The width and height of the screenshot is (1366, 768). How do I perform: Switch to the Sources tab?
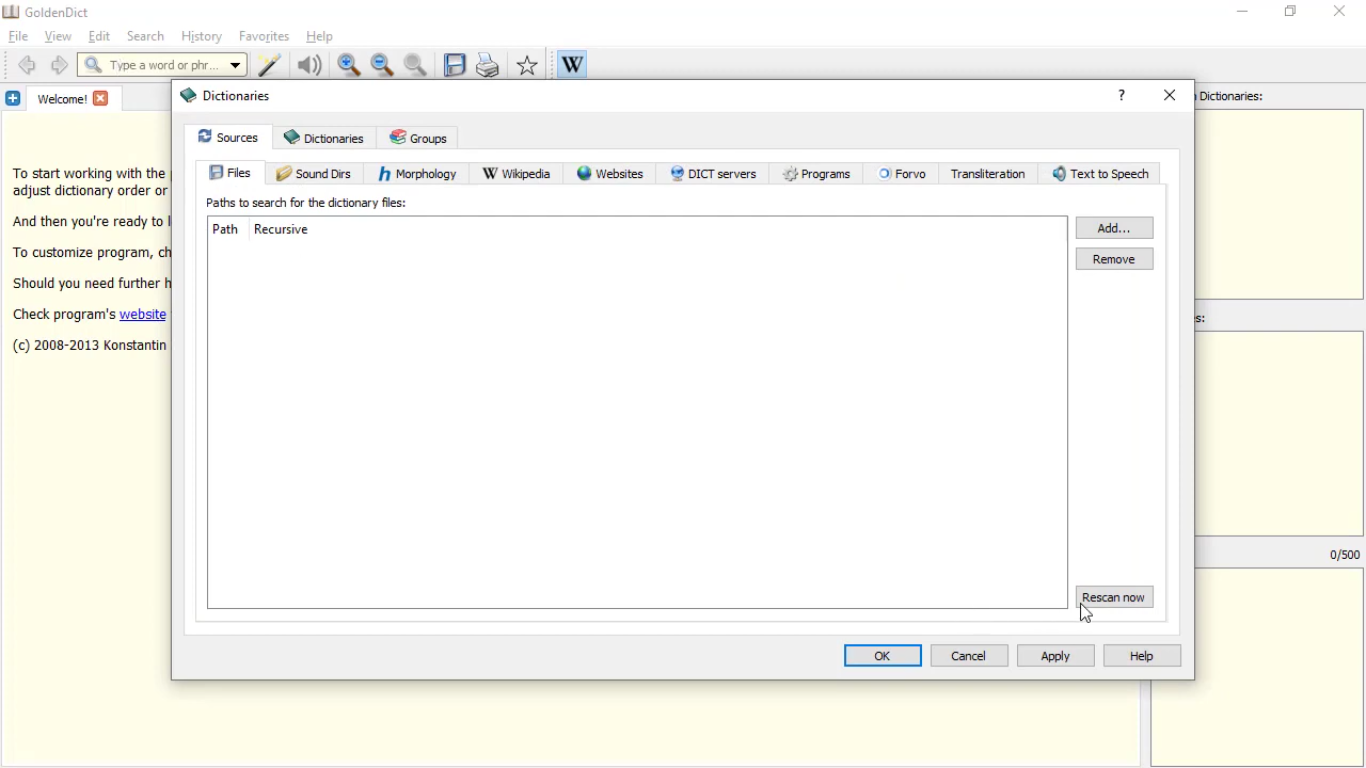(x=228, y=137)
